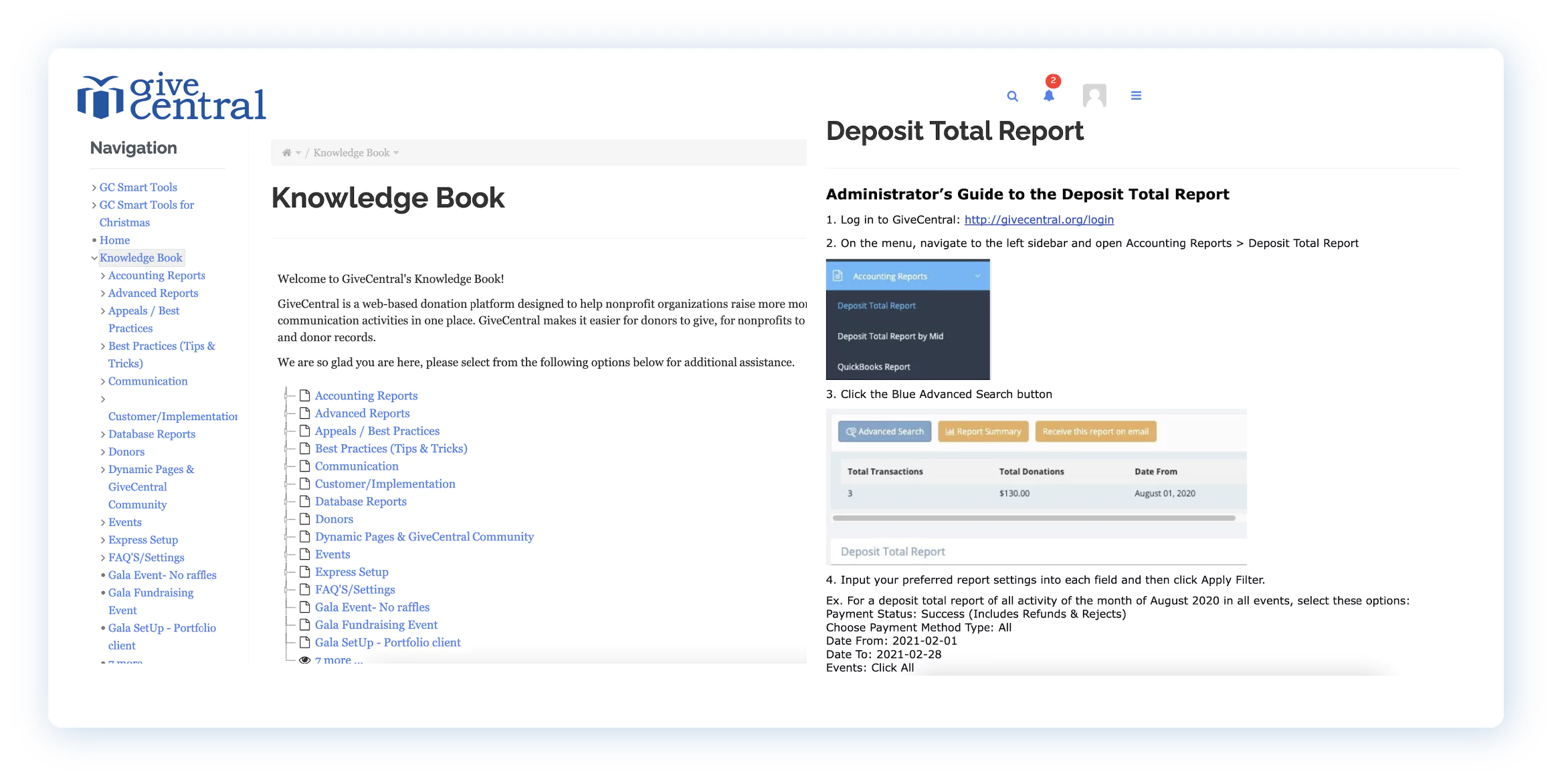
Task: Click the page icon beside Advanced Reports
Action: tap(304, 413)
